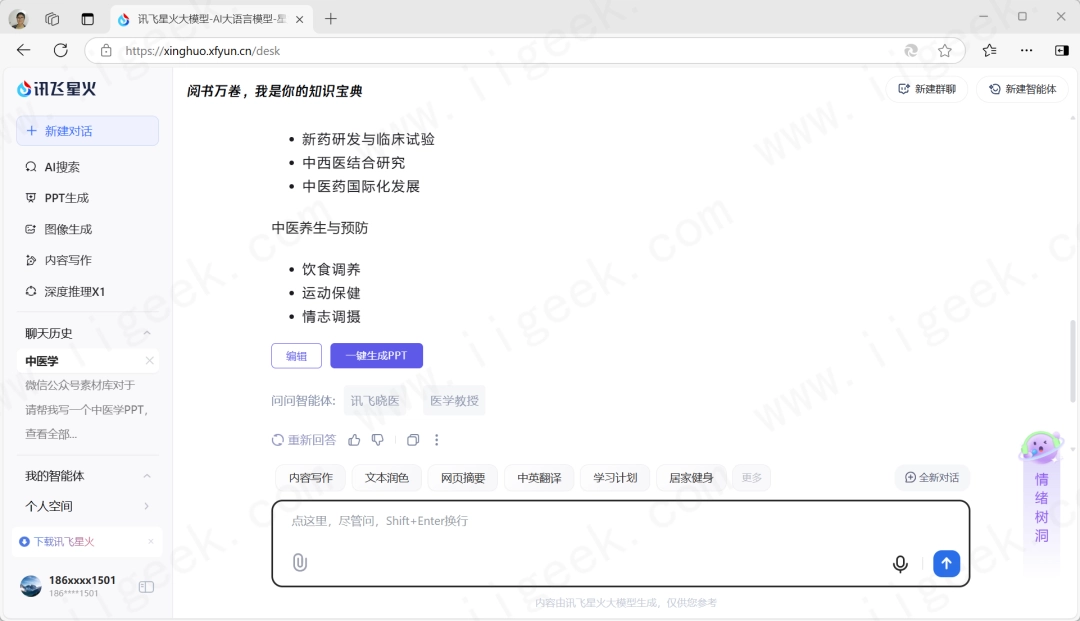Switch to the 中医学 chat history item
The image size is (1080, 621).
click(41, 361)
